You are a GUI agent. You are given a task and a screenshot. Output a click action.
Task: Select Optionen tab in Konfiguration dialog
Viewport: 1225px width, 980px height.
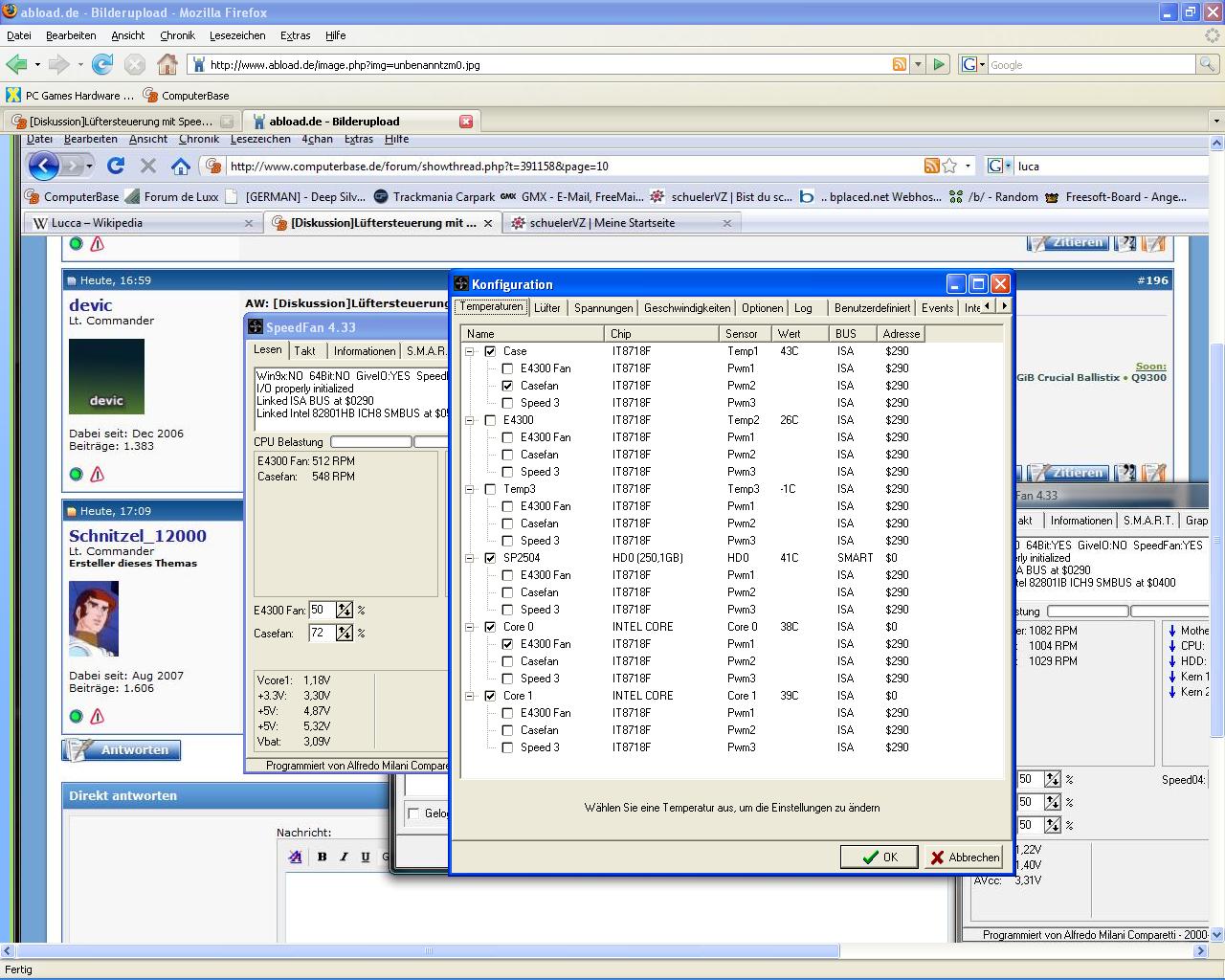pos(762,308)
